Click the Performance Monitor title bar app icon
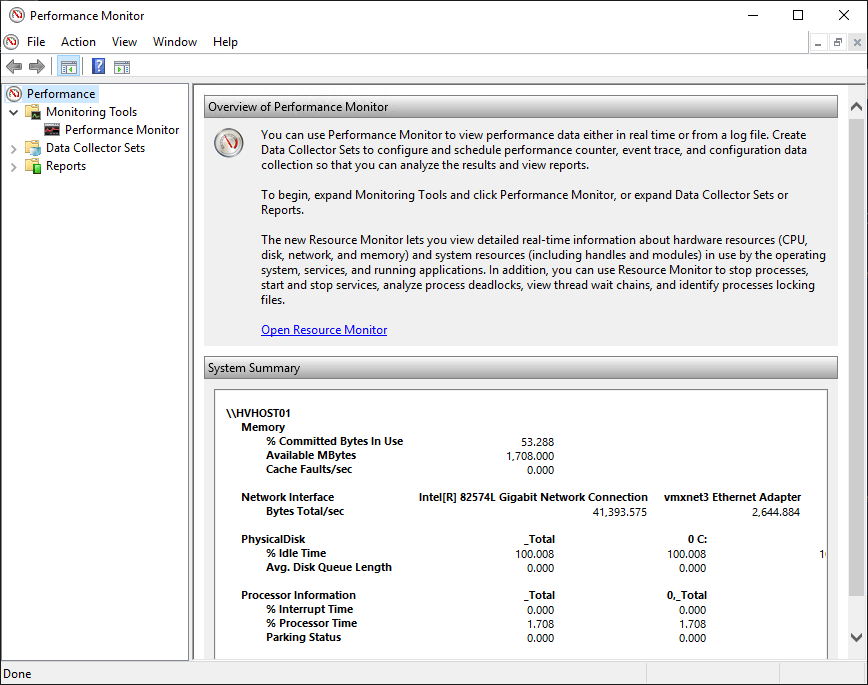868x685 pixels. point(17,15)
